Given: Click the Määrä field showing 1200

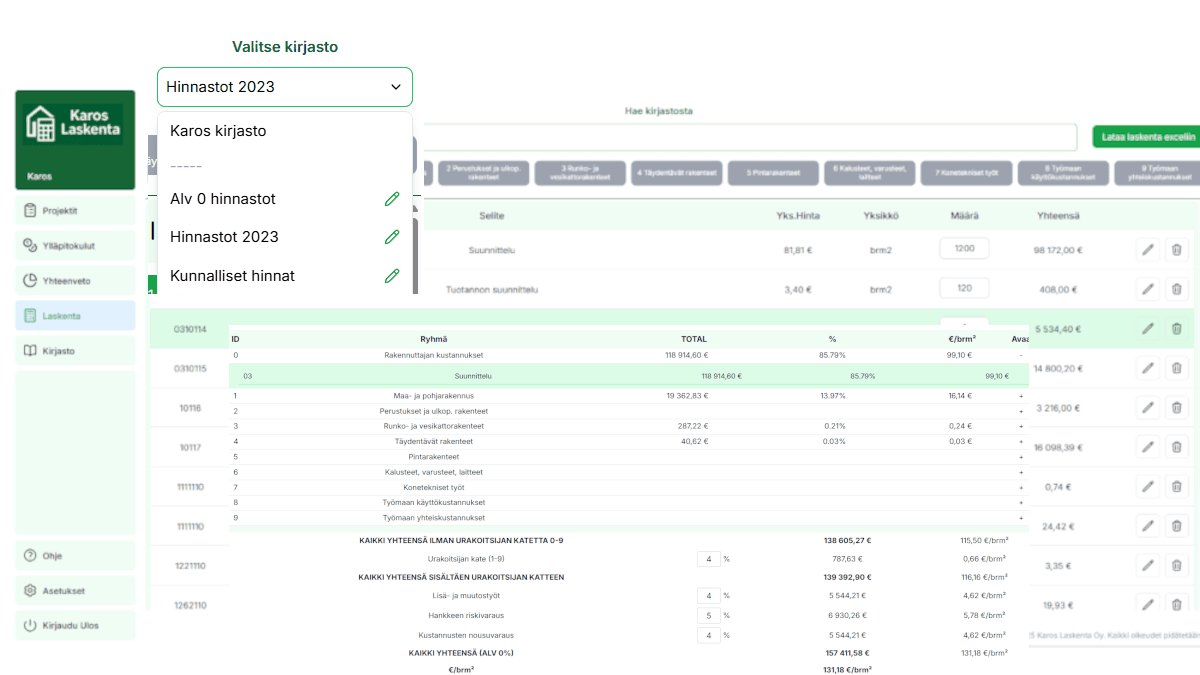Looking at the screenshot, I should click(x=964, y=249).
